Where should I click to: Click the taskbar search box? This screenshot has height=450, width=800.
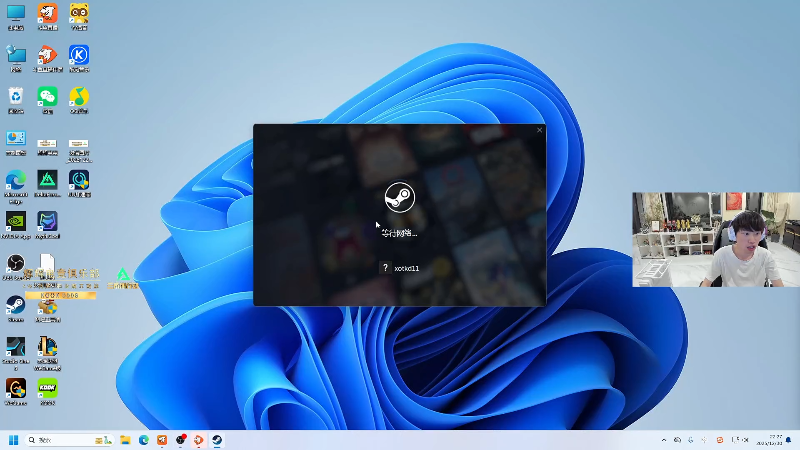click(x=69, y=440)
